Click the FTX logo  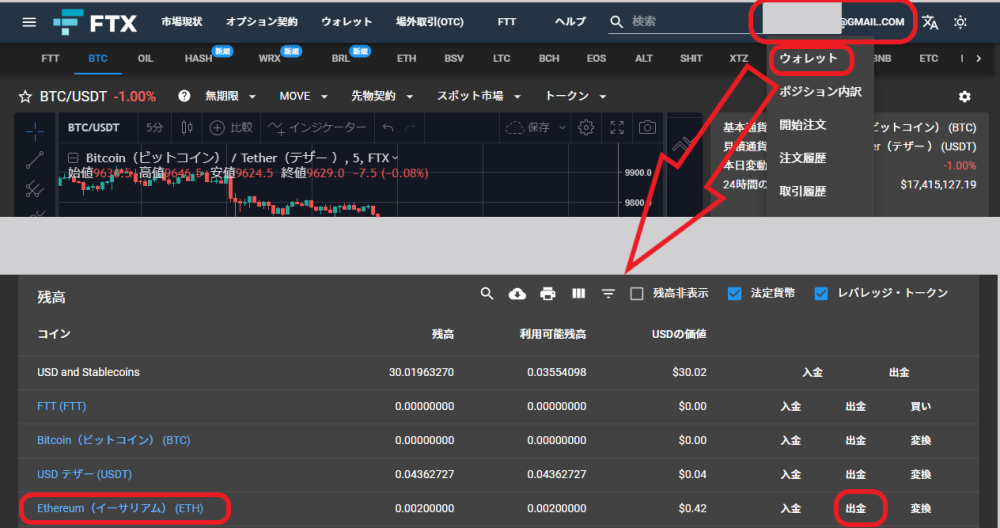pos(95,22)
